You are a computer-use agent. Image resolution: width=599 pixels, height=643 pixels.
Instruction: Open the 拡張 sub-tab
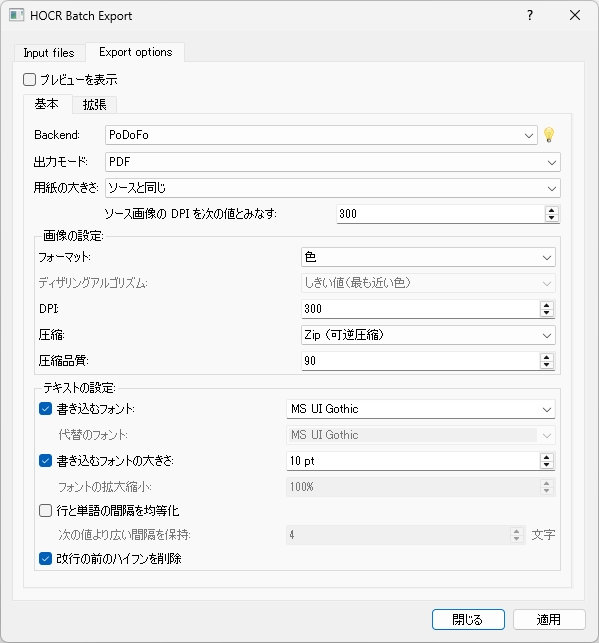95,105
